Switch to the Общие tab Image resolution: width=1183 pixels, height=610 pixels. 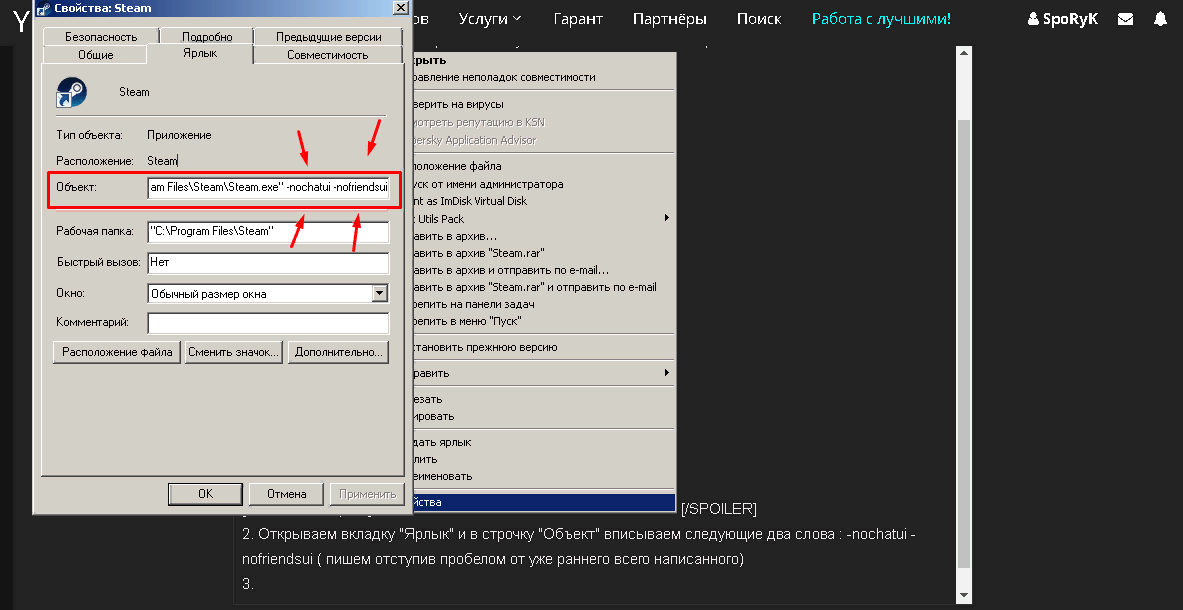pyautogui.click(x=96, y=55)
